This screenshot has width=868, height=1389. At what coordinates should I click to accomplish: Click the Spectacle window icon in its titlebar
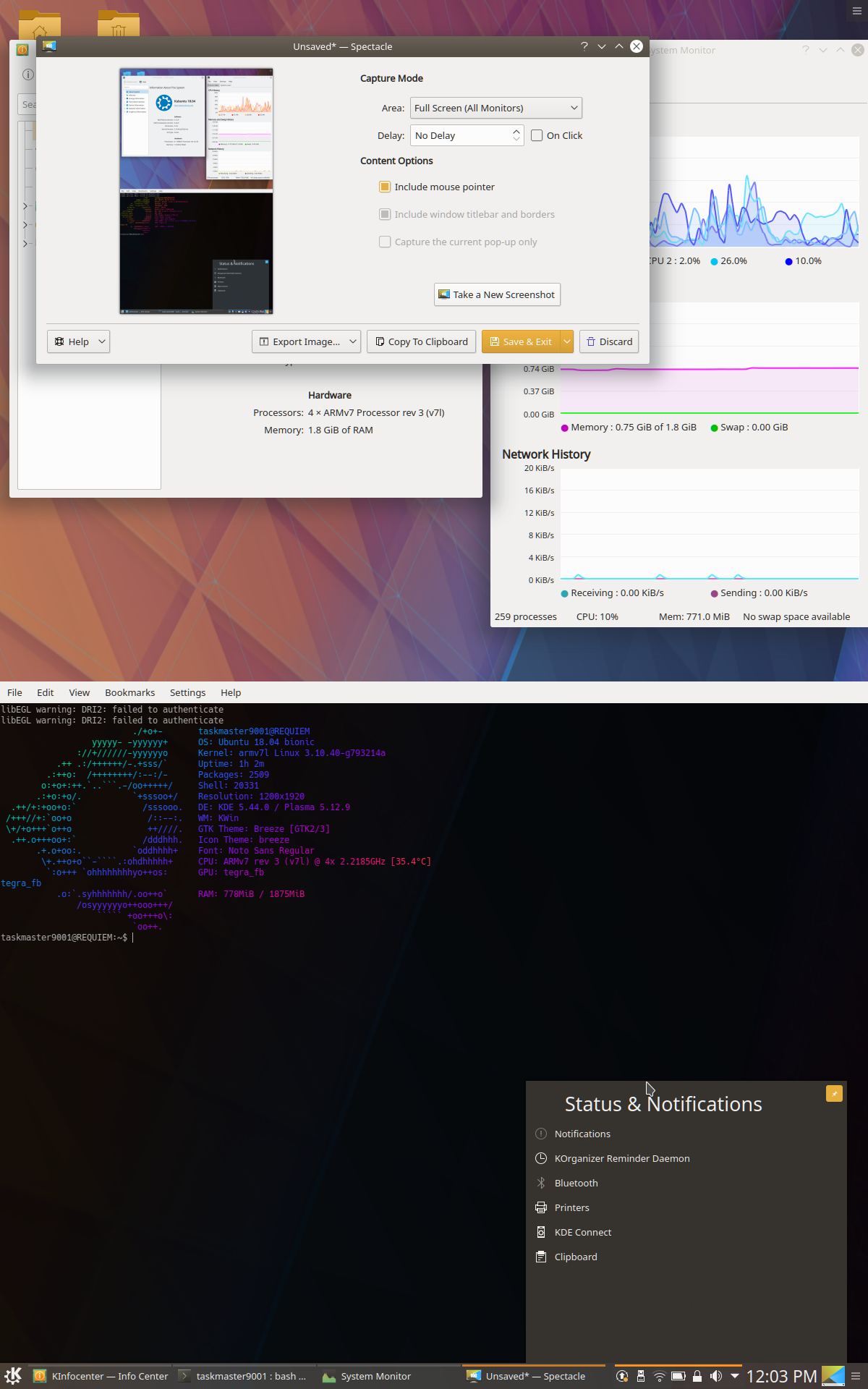[x=49, y=46]
